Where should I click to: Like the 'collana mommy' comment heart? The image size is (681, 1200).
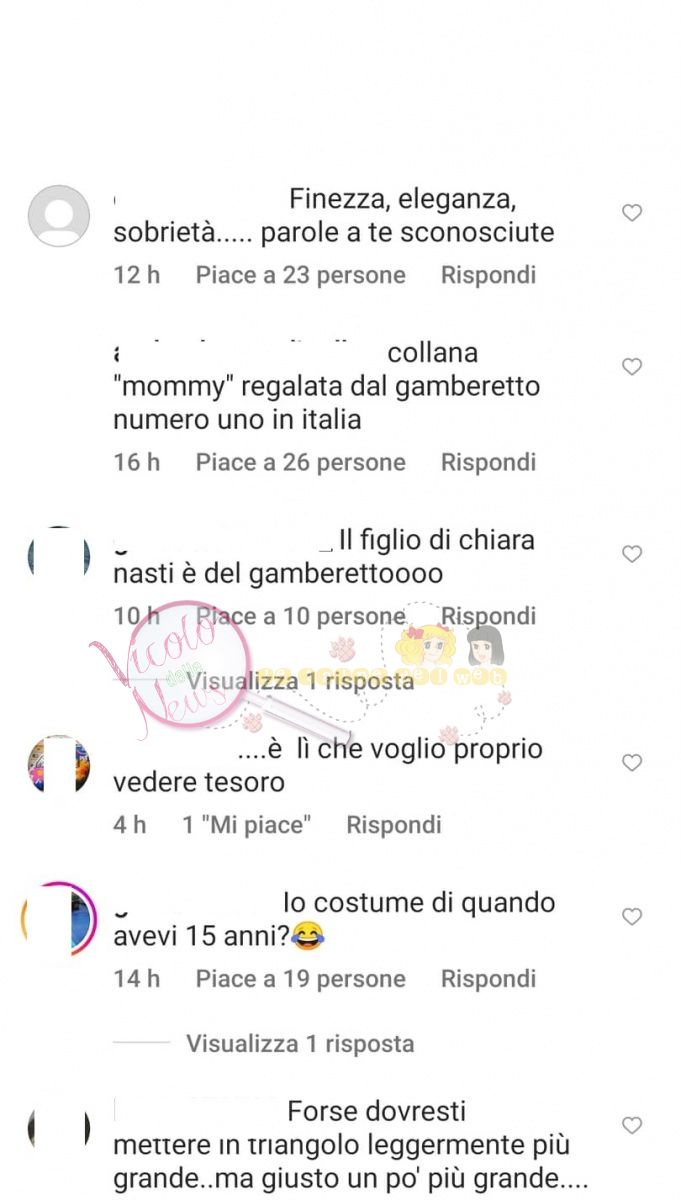[632, 367]
